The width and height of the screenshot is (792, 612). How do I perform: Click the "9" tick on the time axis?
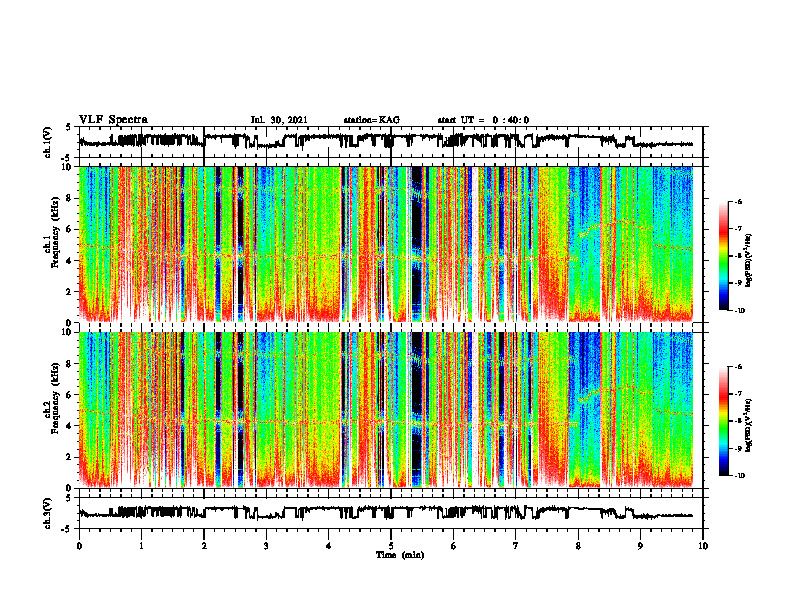tap(640, 546)
